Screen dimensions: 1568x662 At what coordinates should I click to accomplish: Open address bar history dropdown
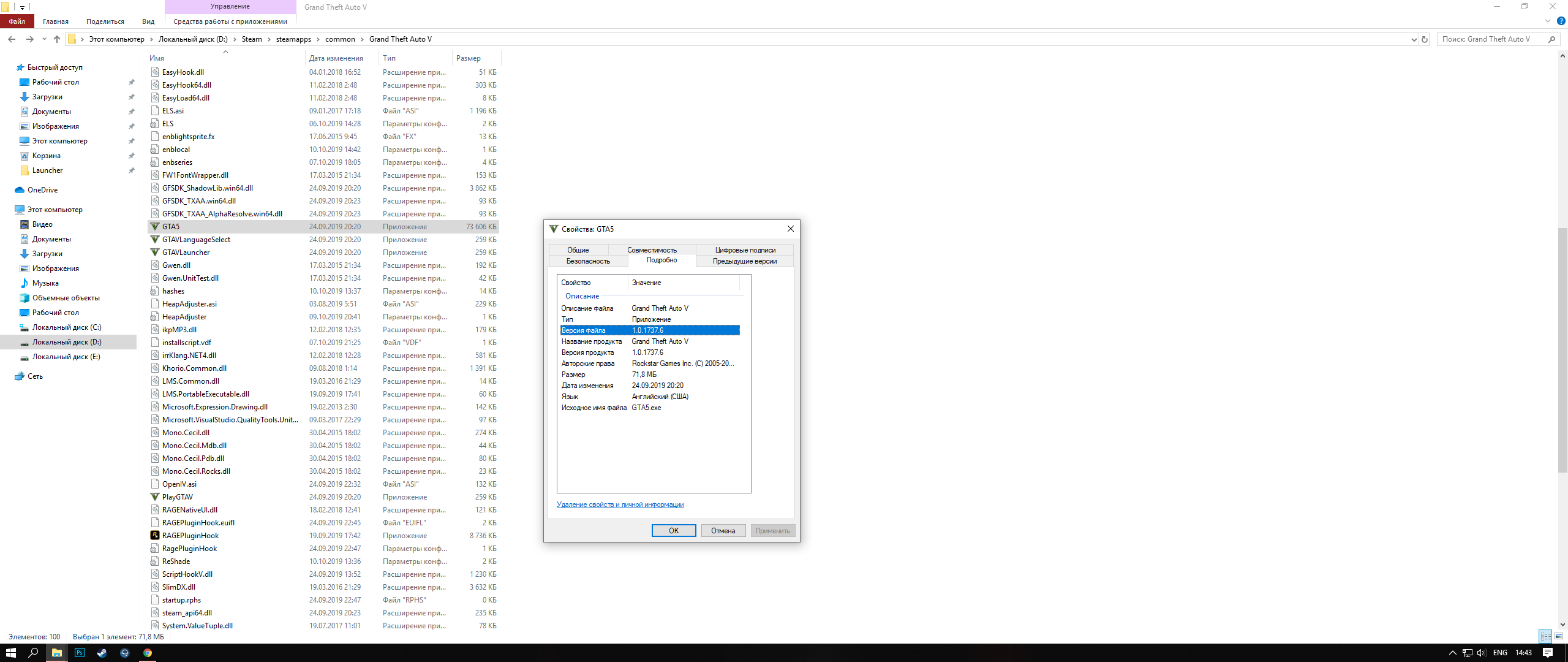(x=1414, y=39)
